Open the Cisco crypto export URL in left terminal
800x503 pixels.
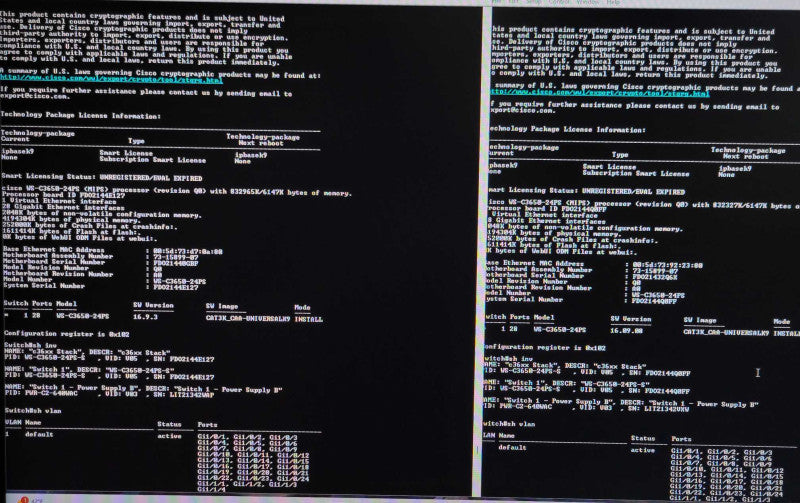click(111, 80)
